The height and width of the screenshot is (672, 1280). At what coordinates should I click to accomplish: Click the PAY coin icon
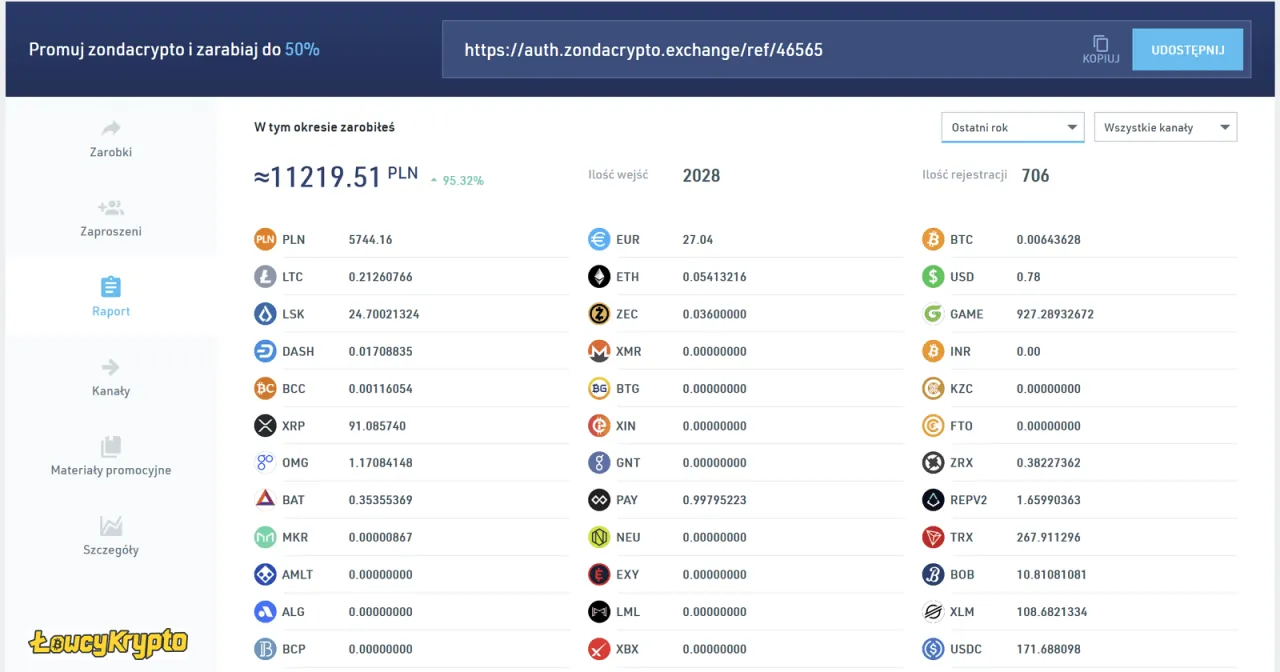[x=599, y=500]
